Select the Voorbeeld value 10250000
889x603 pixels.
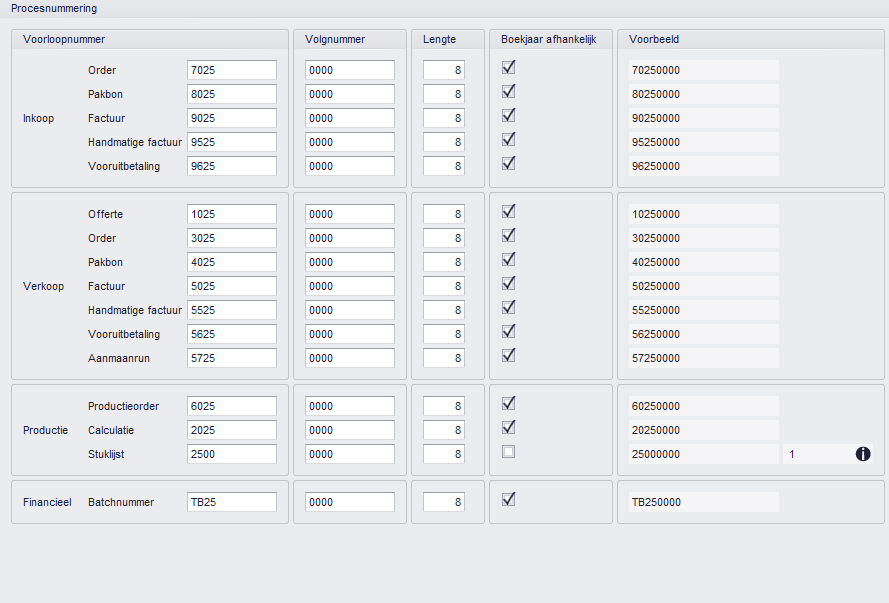click(x=704, y=214)
